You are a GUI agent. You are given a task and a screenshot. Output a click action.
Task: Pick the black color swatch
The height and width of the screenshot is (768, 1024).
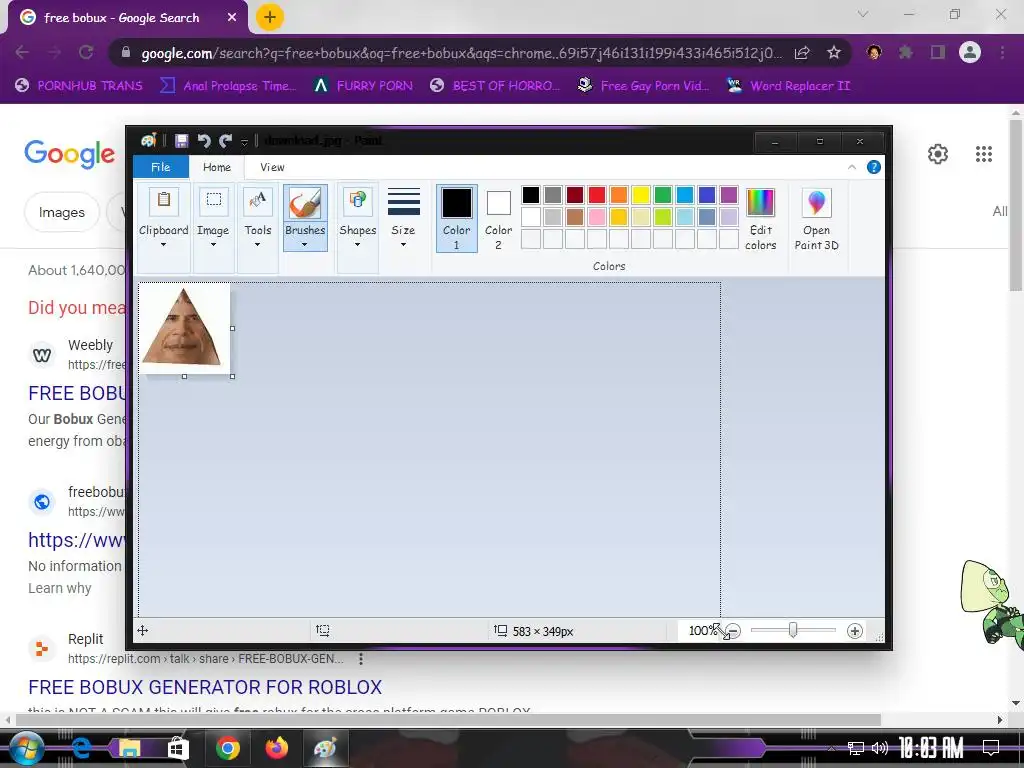[531, 195]
